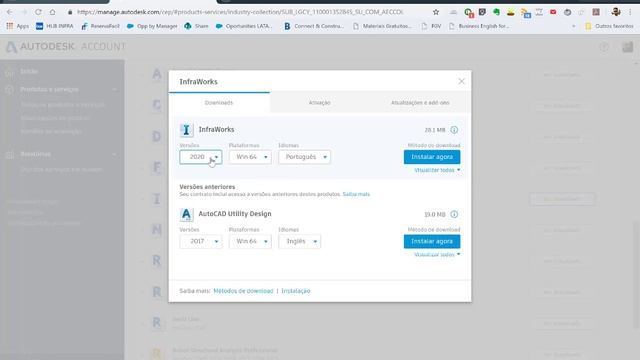
Task: Open InfraWorks language dropdown Português
Action: [x=304, y=157]
